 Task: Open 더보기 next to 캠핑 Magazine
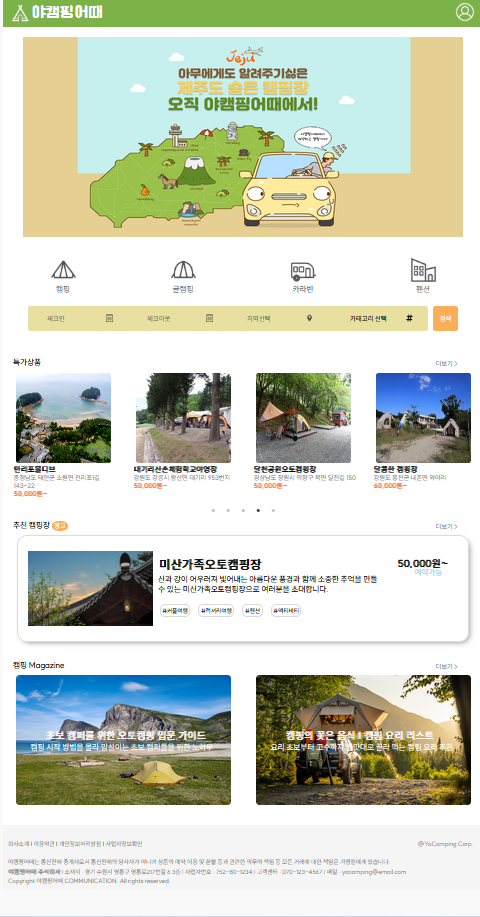tap(446, 666)
